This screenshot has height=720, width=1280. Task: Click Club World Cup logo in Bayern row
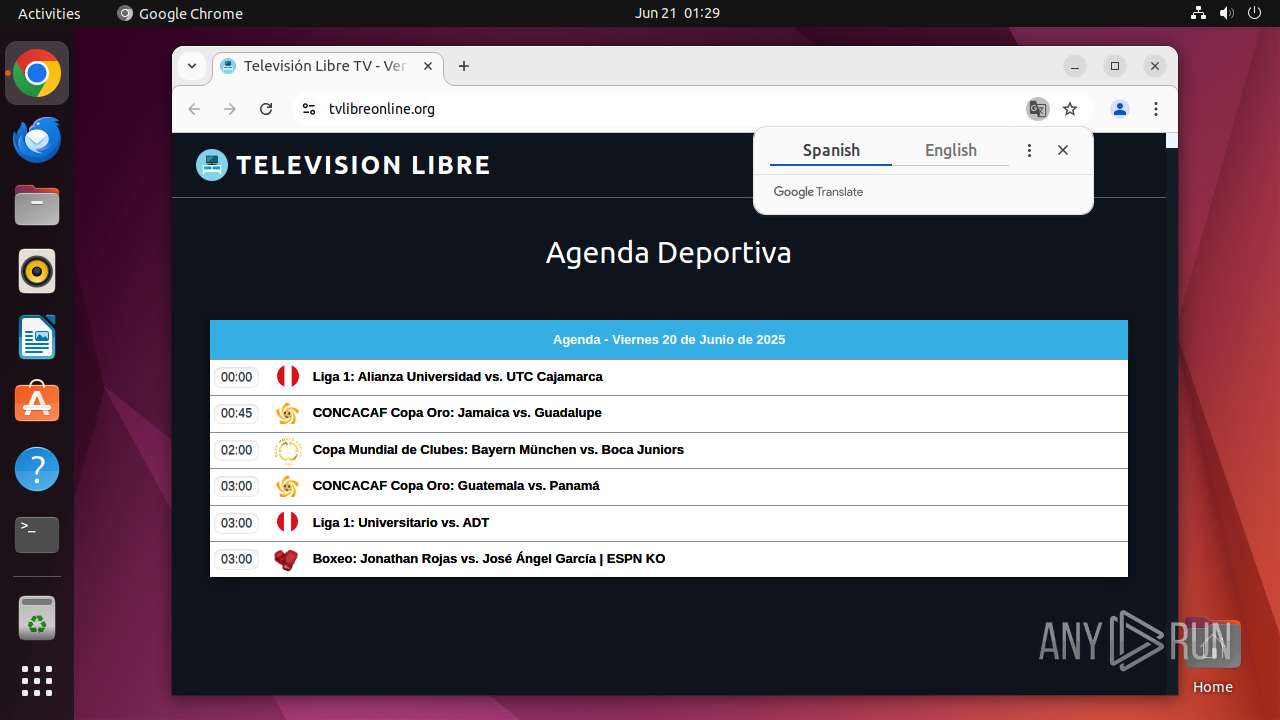pyautogui.click(x=287, y=450)
